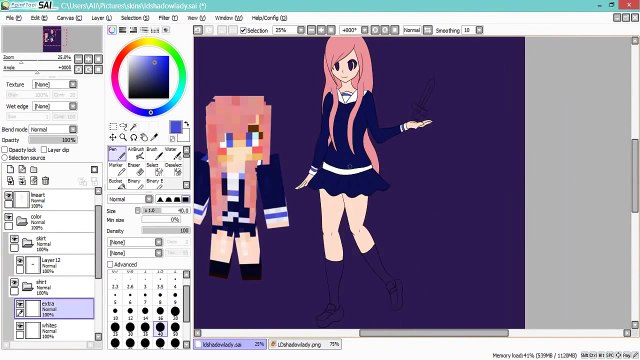Hide the whites layer
The image size is (640, 360).
tap(20, 326)
